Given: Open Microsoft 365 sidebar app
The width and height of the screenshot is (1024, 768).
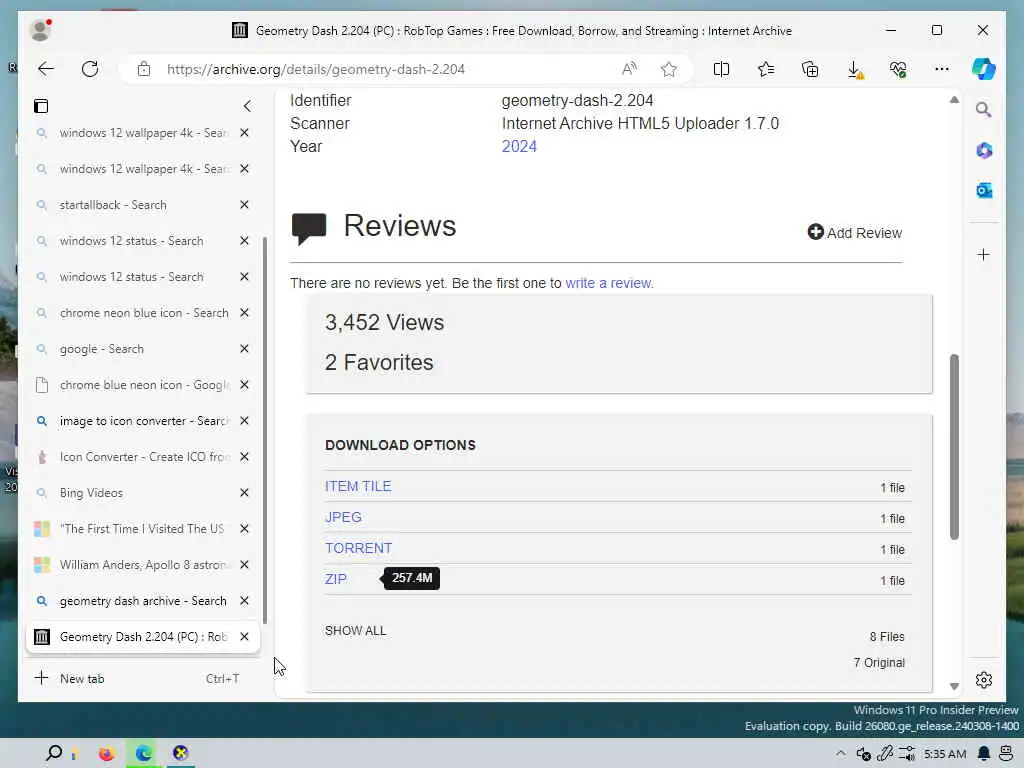Looking at the screenshot, I should click(x=984, y=150).
